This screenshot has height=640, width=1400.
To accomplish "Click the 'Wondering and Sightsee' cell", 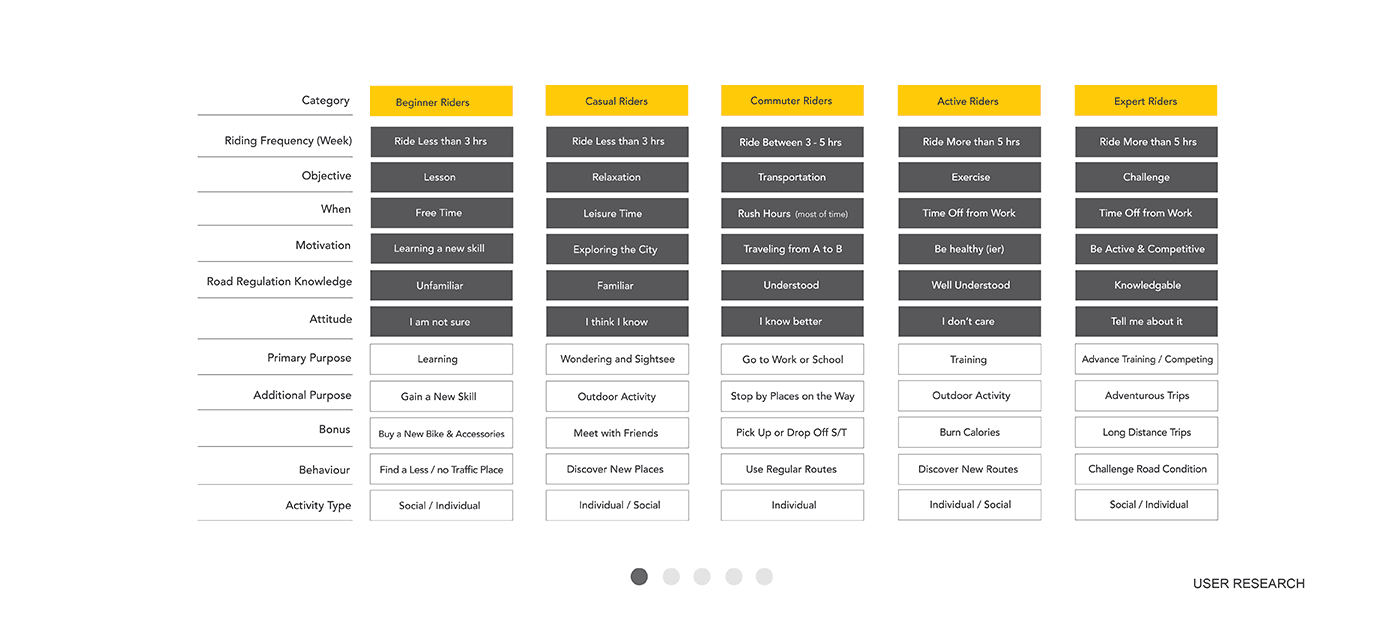I will pyautogui.click(x=617, y=359).
